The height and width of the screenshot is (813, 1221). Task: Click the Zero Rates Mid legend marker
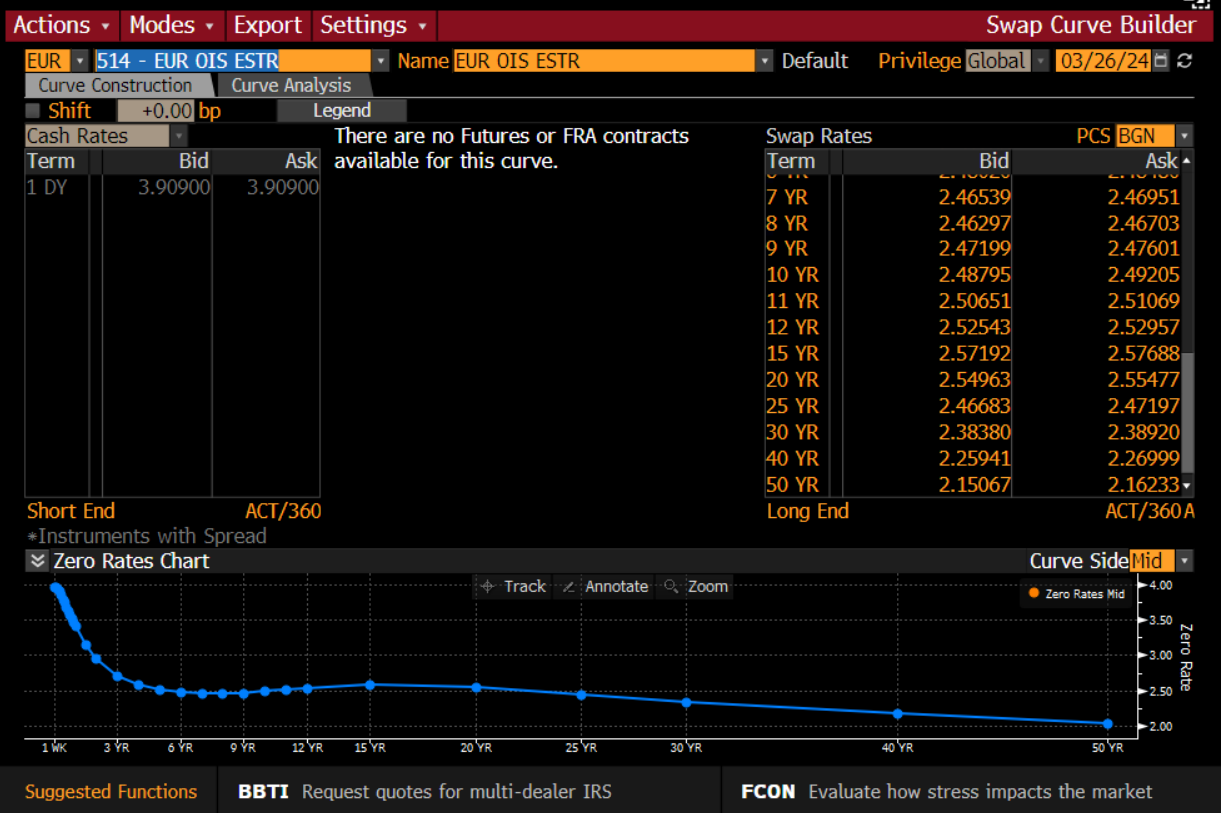click(1033, 594)
